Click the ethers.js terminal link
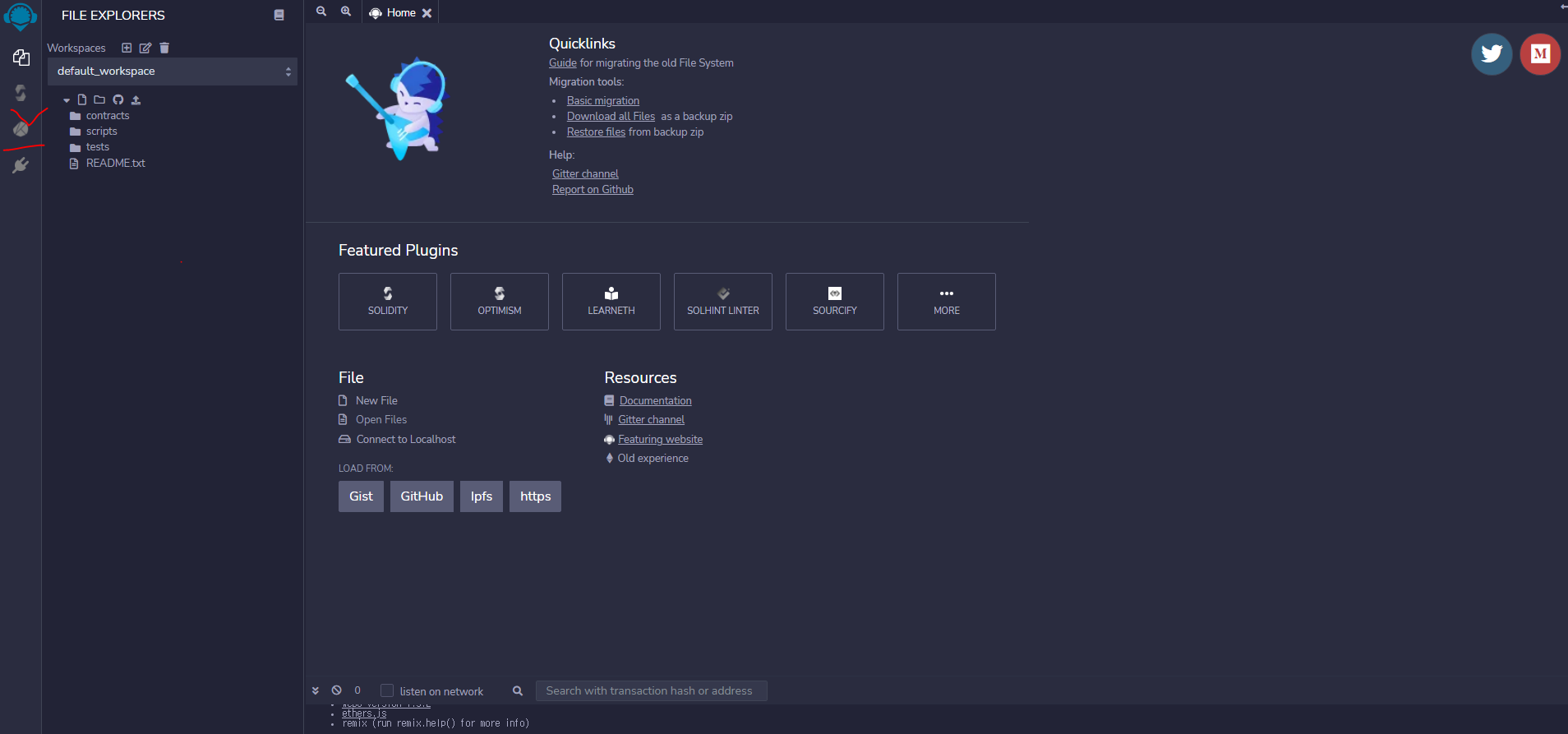This screenshot has height=734, width=1568. click(364, 713)
